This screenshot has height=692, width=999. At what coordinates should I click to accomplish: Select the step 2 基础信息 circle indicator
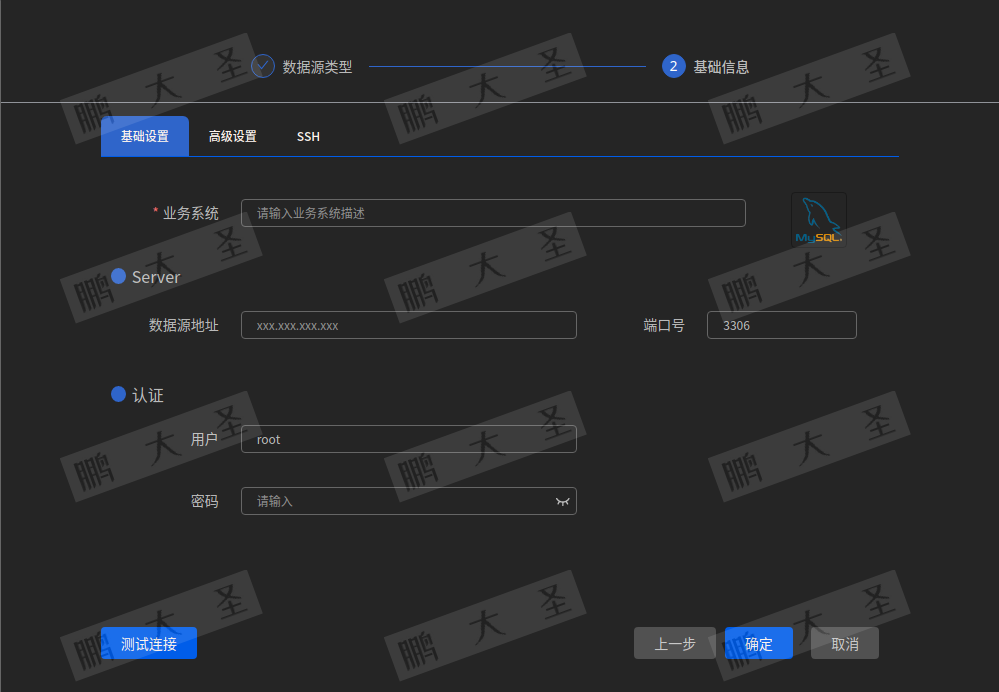672,66
